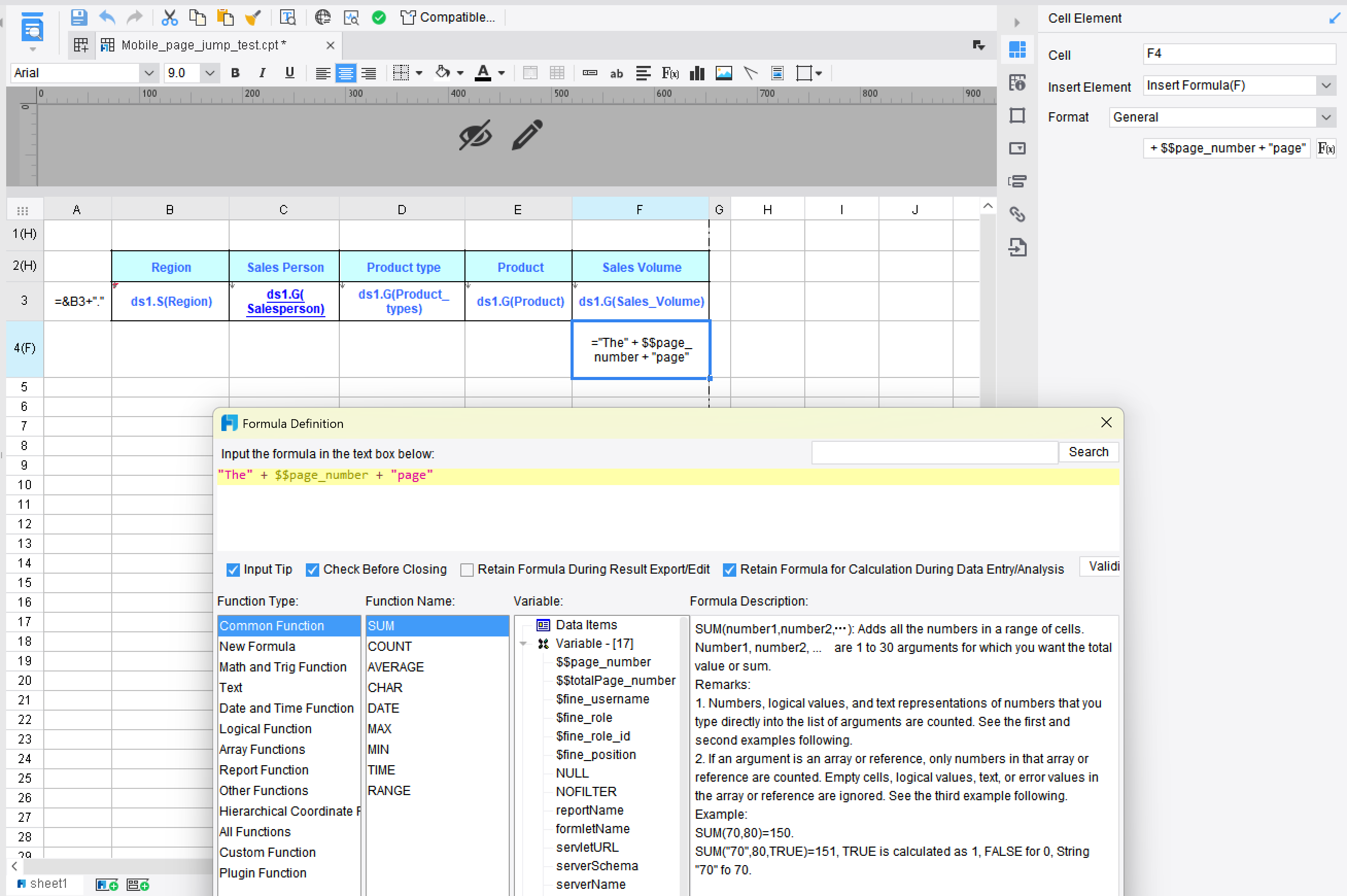Select the Cell Element panel in right sidebar
Viewport: 1347px width, 896px height.
[x=1017, y=50]
